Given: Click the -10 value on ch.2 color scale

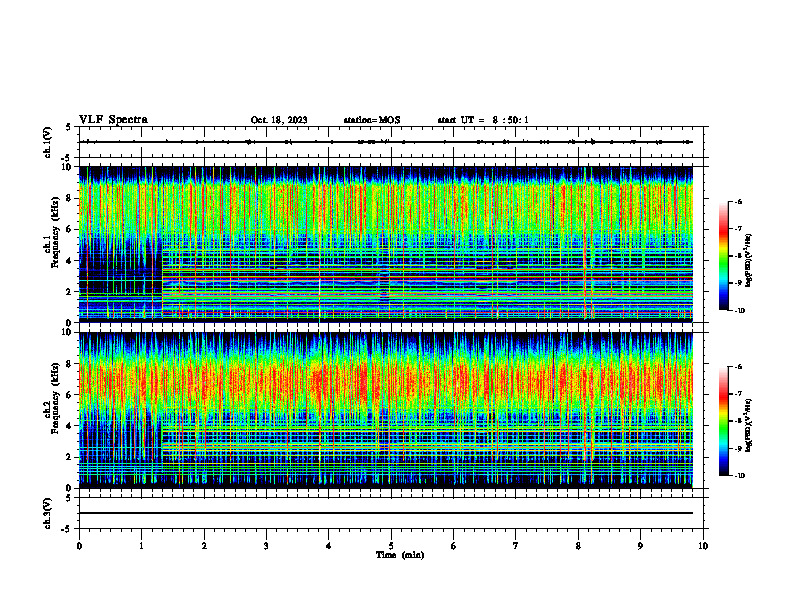Looking at the screenshot, I should [739, 476].
